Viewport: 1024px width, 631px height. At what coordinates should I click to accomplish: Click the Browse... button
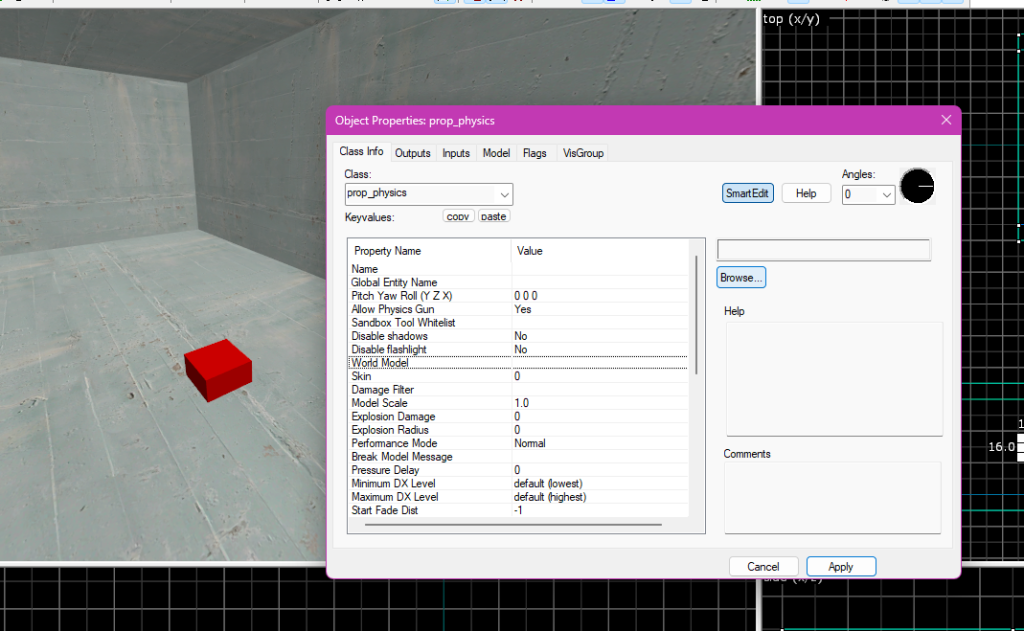(741, 278)
